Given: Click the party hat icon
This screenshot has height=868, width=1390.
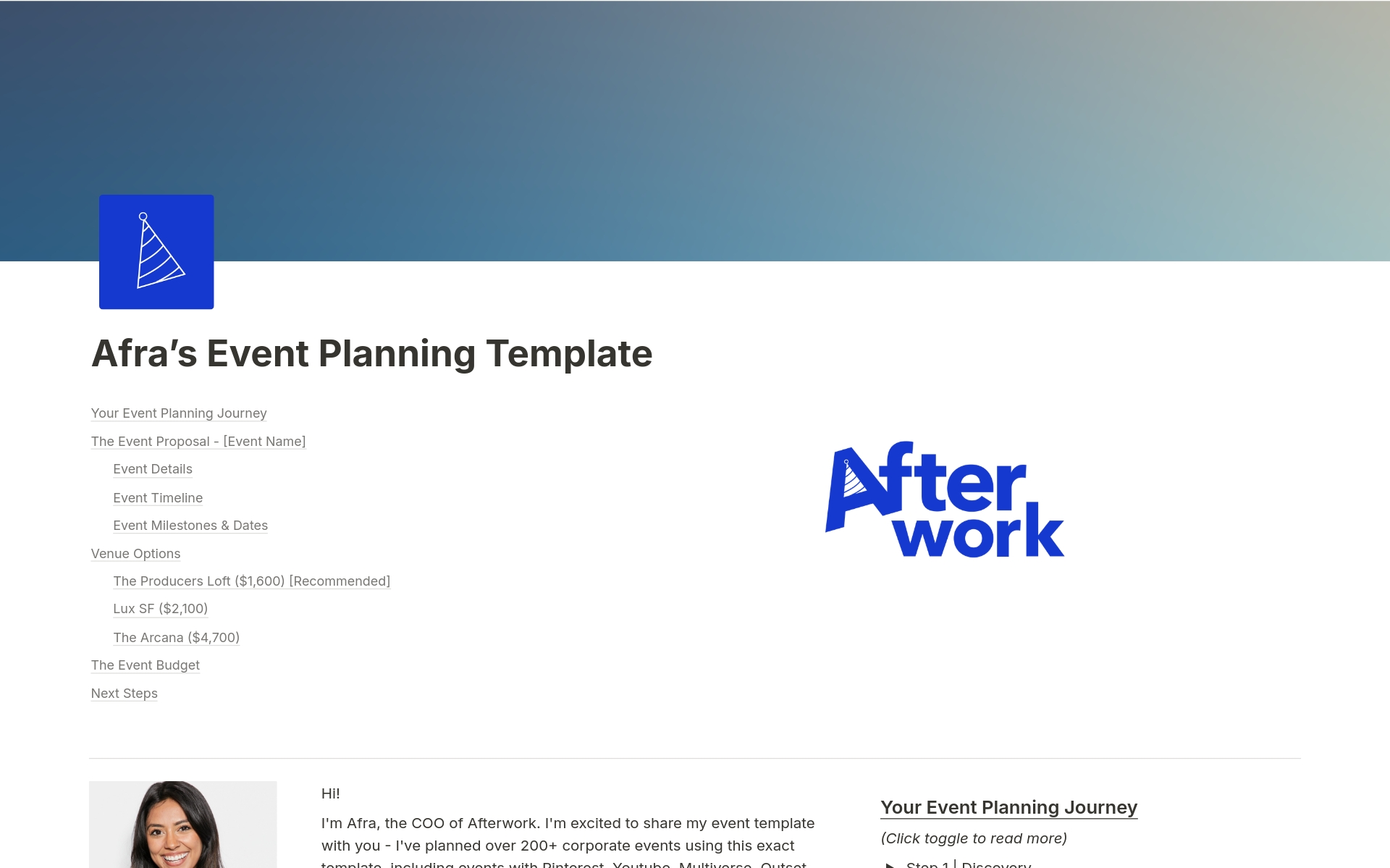Looking at the screenshot, I should pyautogui.click(x=157, y=252).
